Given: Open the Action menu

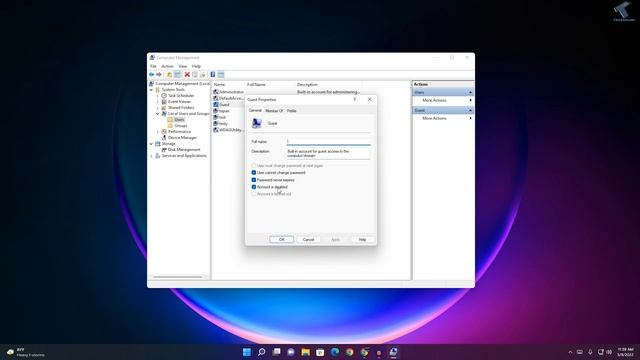Looking at the screenshot, I should click(167, 66).
